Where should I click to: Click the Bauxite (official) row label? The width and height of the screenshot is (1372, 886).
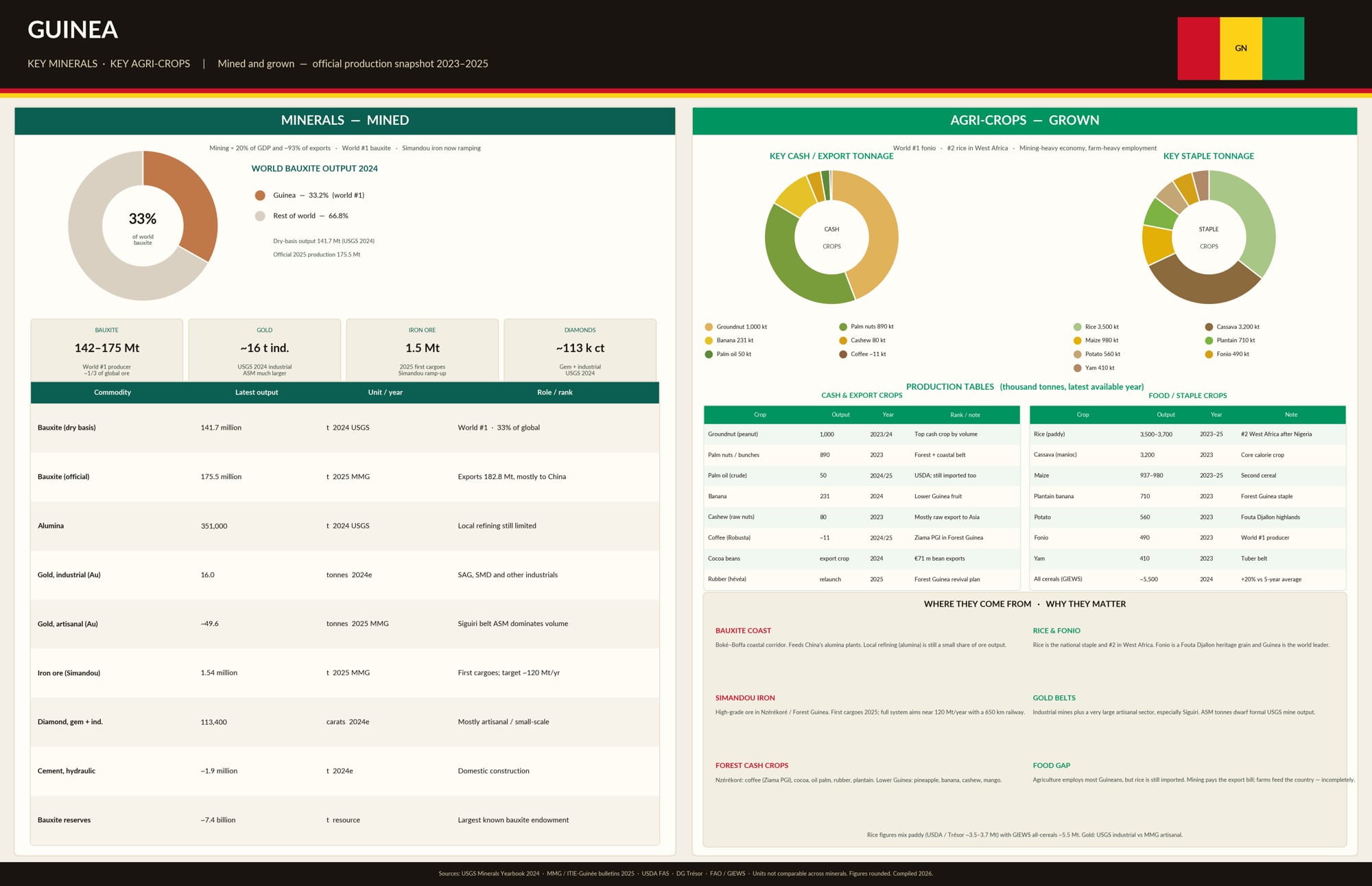click(63, 477)
